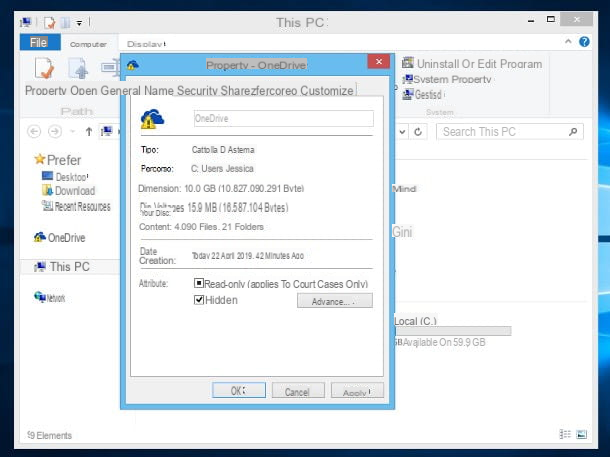Open recent locations dropdown beside nav arrows
This screenshot has width=610, height=457.
click(72, 131)
